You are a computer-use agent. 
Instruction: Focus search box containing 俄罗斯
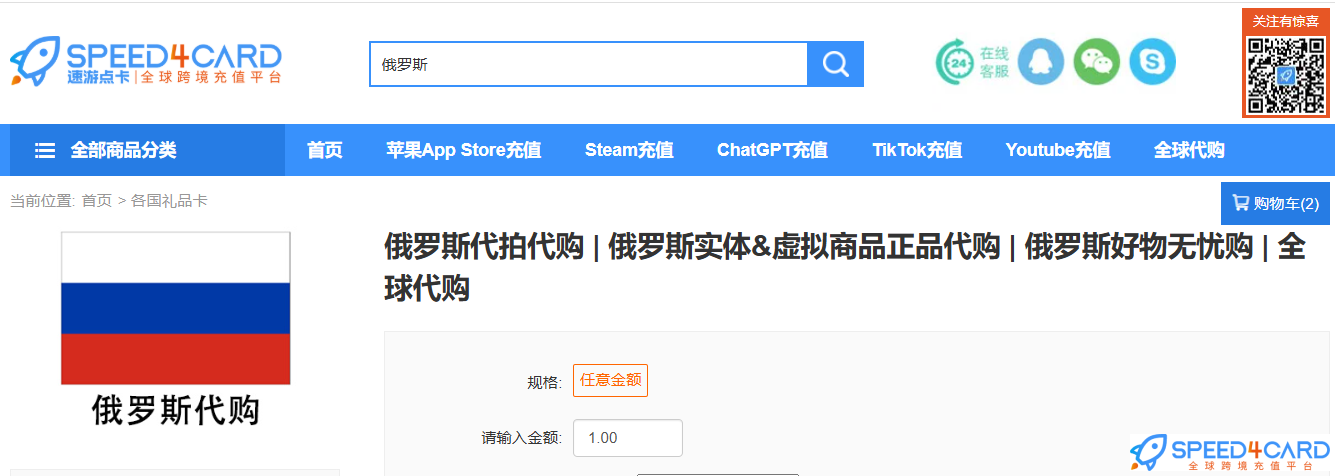coord(588,64)
